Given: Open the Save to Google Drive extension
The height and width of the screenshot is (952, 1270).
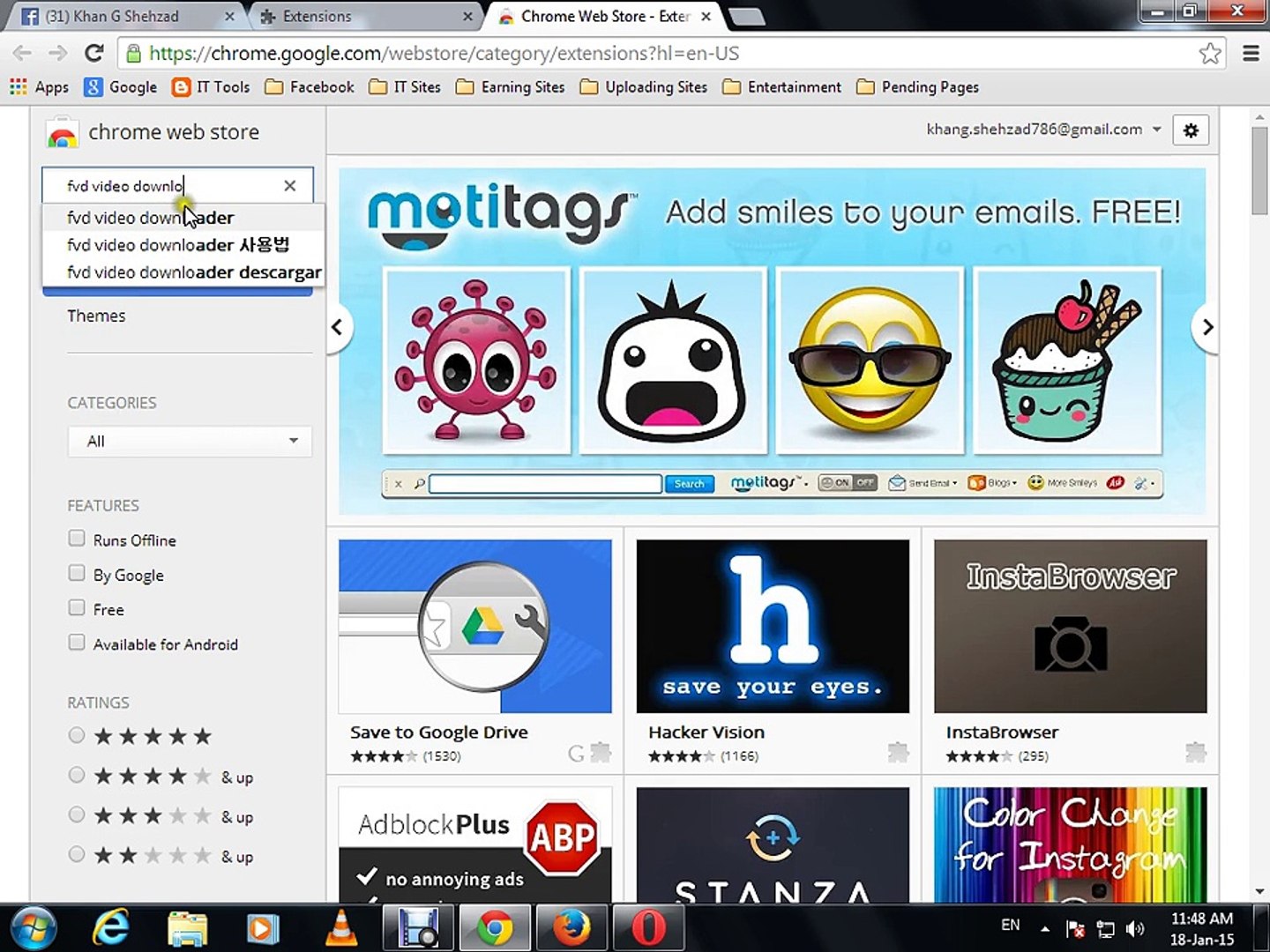Looking at the screenshot, I should [x=475, y=651].
